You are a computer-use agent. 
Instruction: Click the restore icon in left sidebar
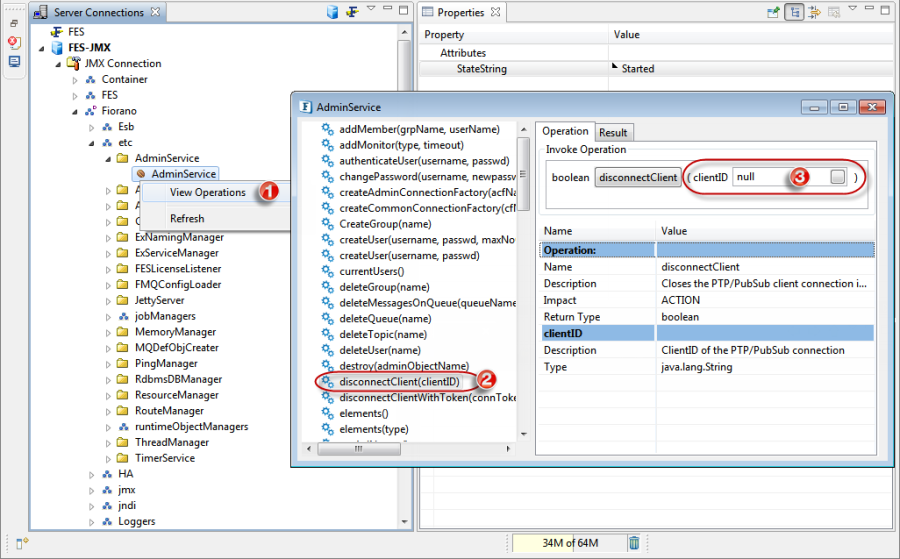[14, 23]
